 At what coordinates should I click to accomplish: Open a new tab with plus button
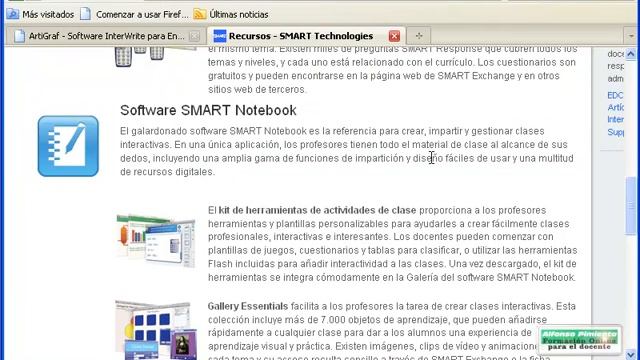click(x=419, y=36)
